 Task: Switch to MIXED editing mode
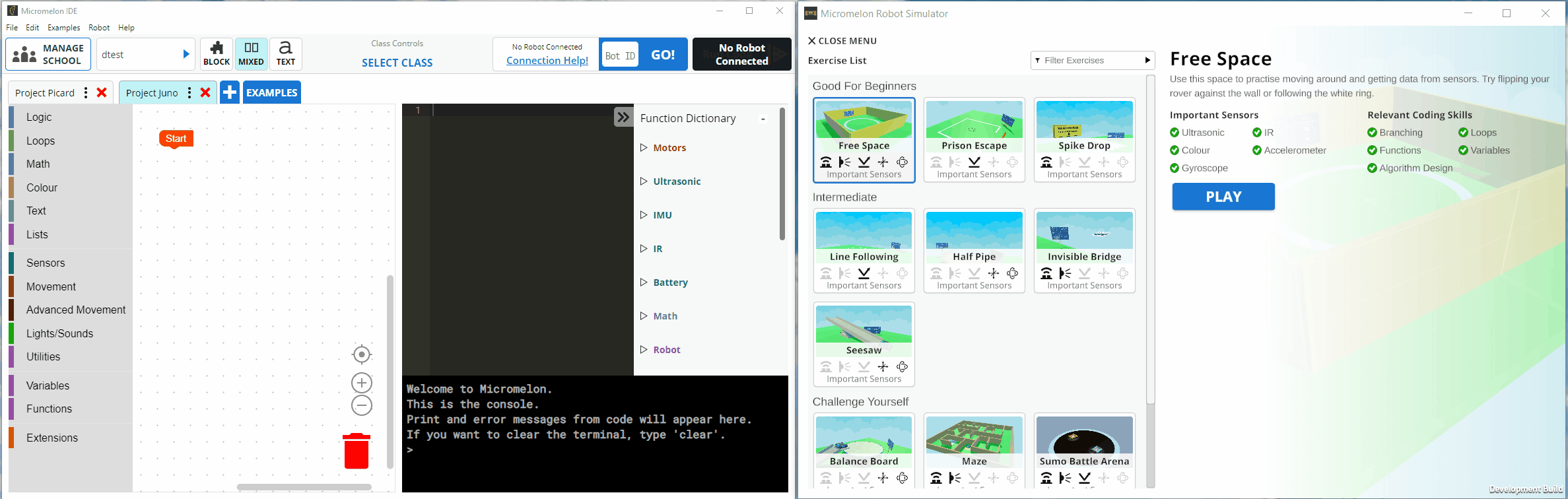click(x=251, y=54)
